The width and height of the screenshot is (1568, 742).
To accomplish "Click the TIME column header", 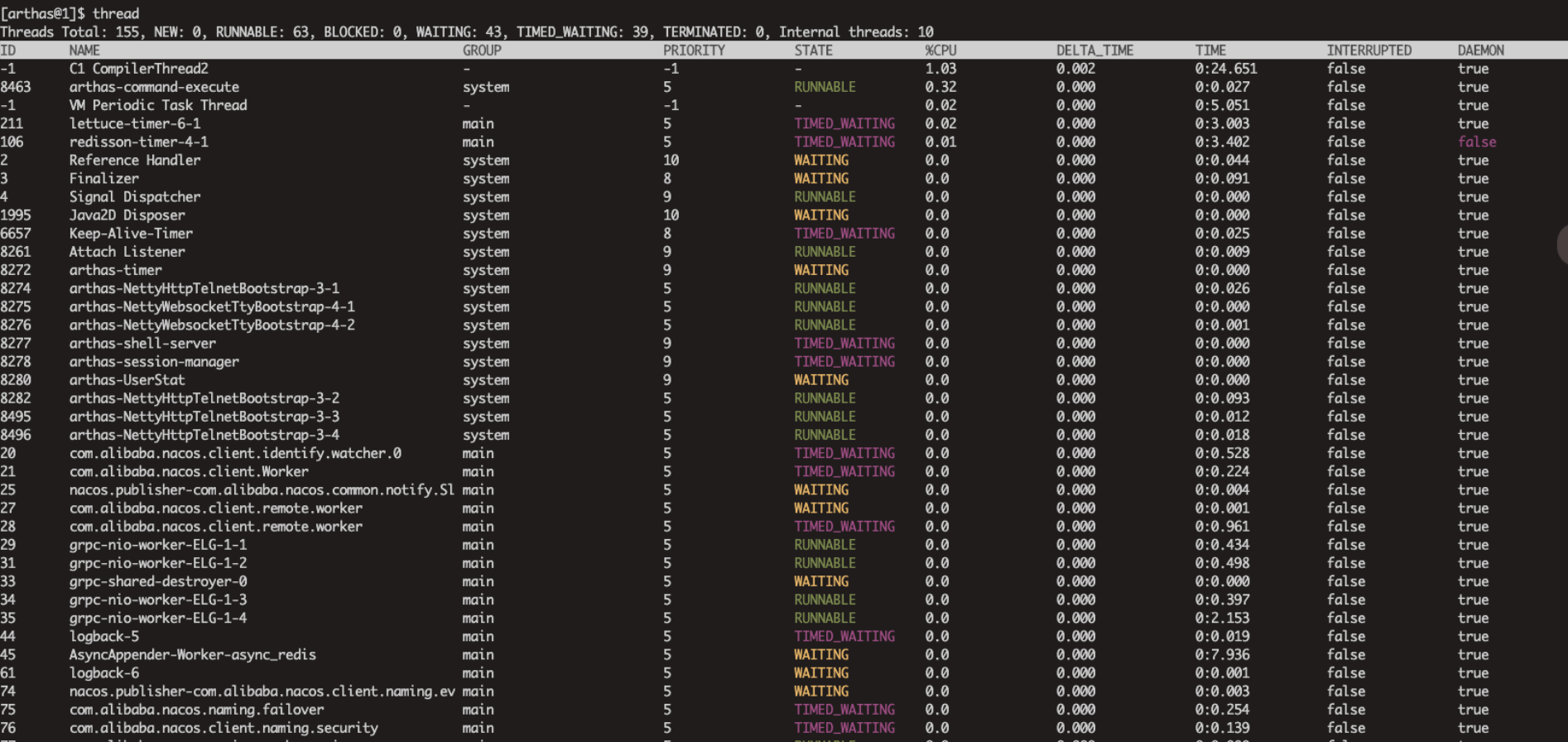I will 1210,51.
